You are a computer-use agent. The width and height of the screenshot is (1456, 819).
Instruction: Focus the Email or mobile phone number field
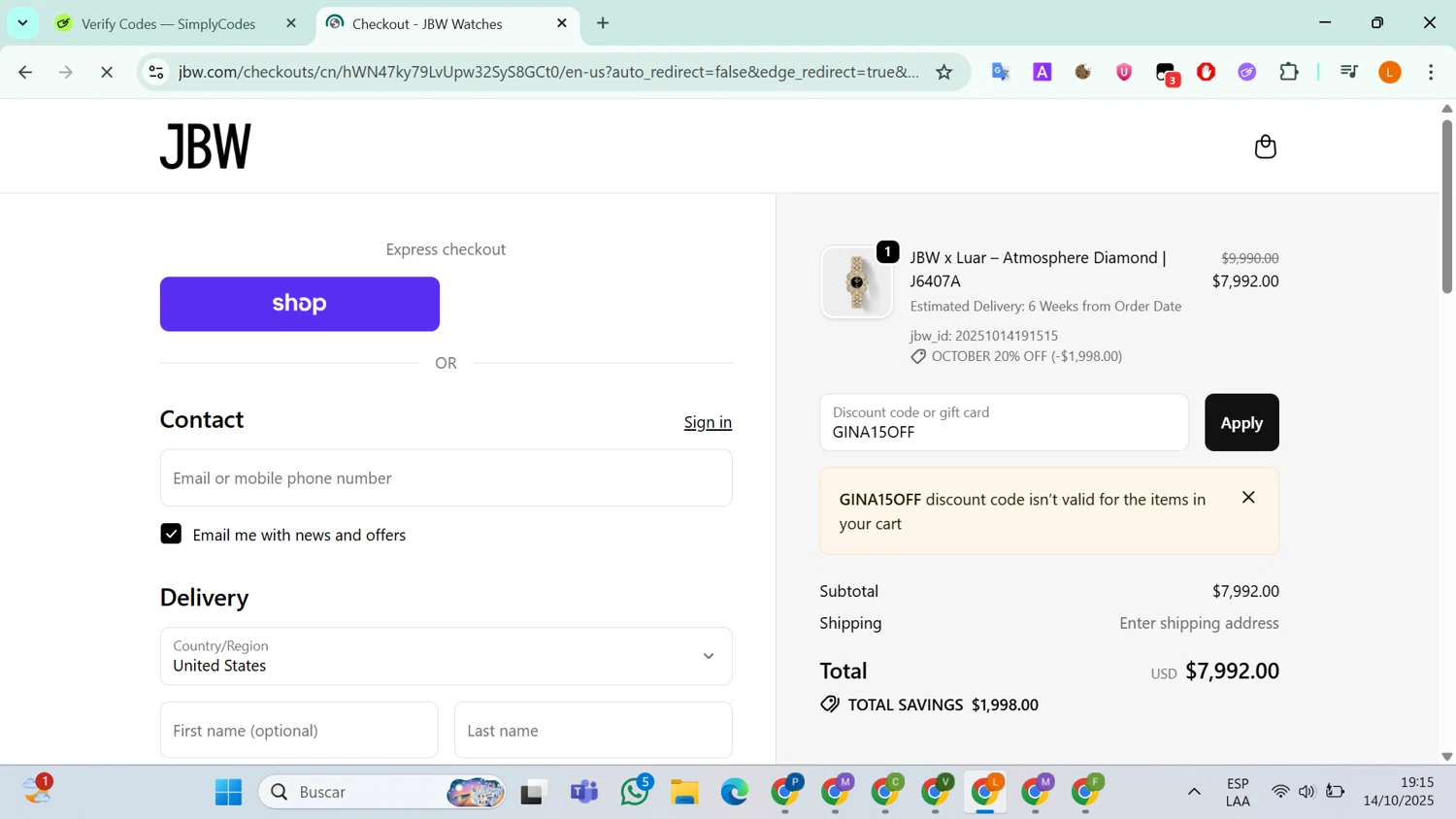coord(446,477)
